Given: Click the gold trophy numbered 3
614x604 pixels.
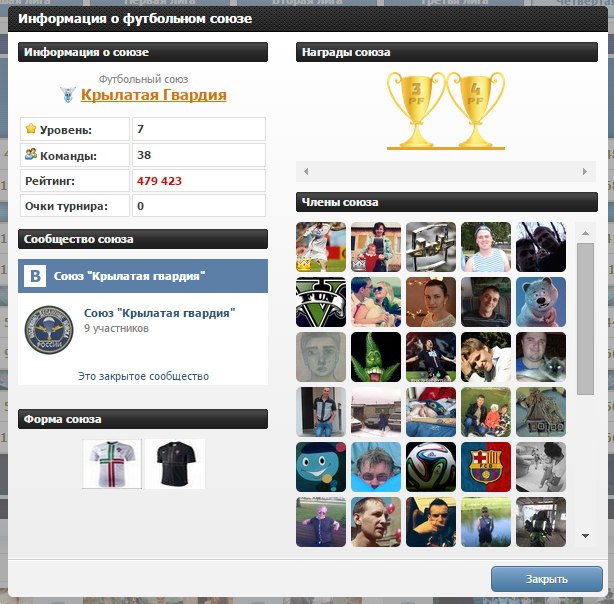Looking at the screenshot, I should (416, 110).
